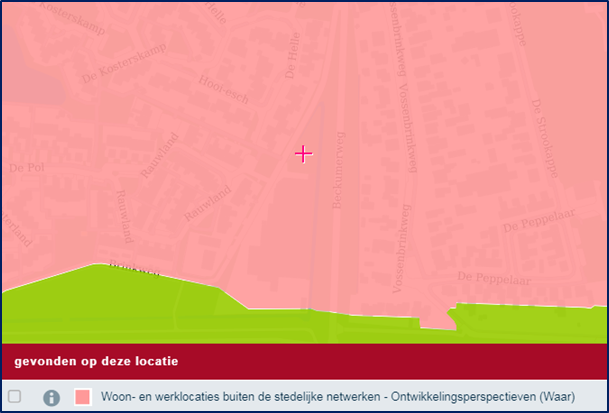
Task: Click the pink crosshair marker on the map
Action: coord(303,154)
